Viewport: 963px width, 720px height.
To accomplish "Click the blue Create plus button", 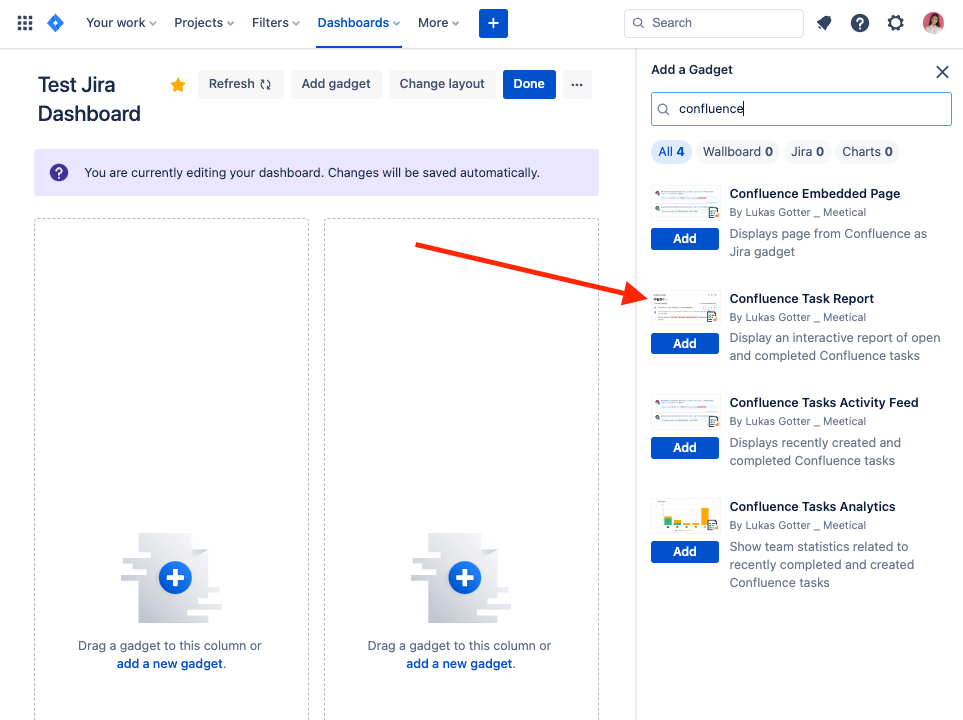I will coord(493,23).
